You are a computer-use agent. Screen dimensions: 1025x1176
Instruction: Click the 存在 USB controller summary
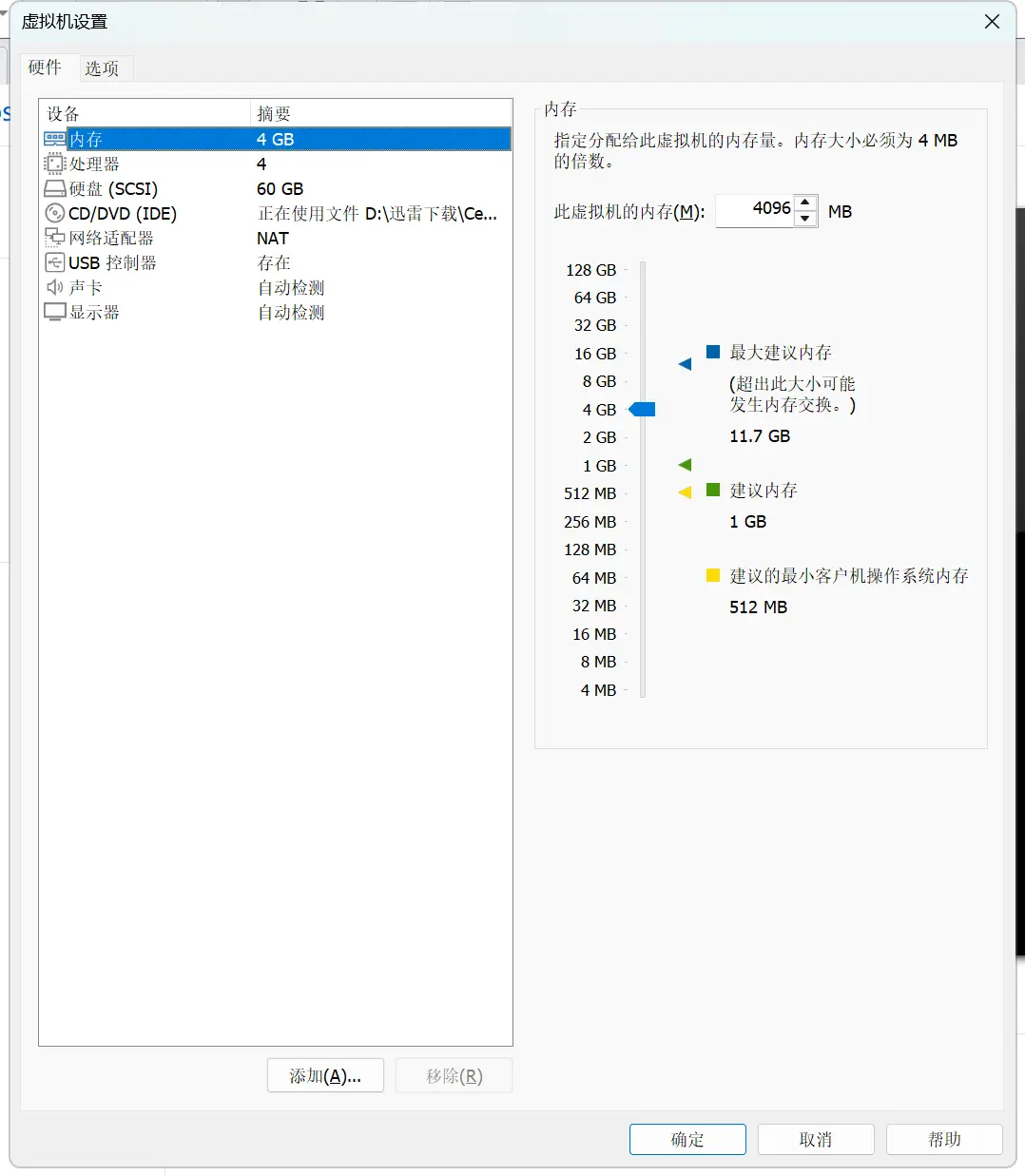274,262
